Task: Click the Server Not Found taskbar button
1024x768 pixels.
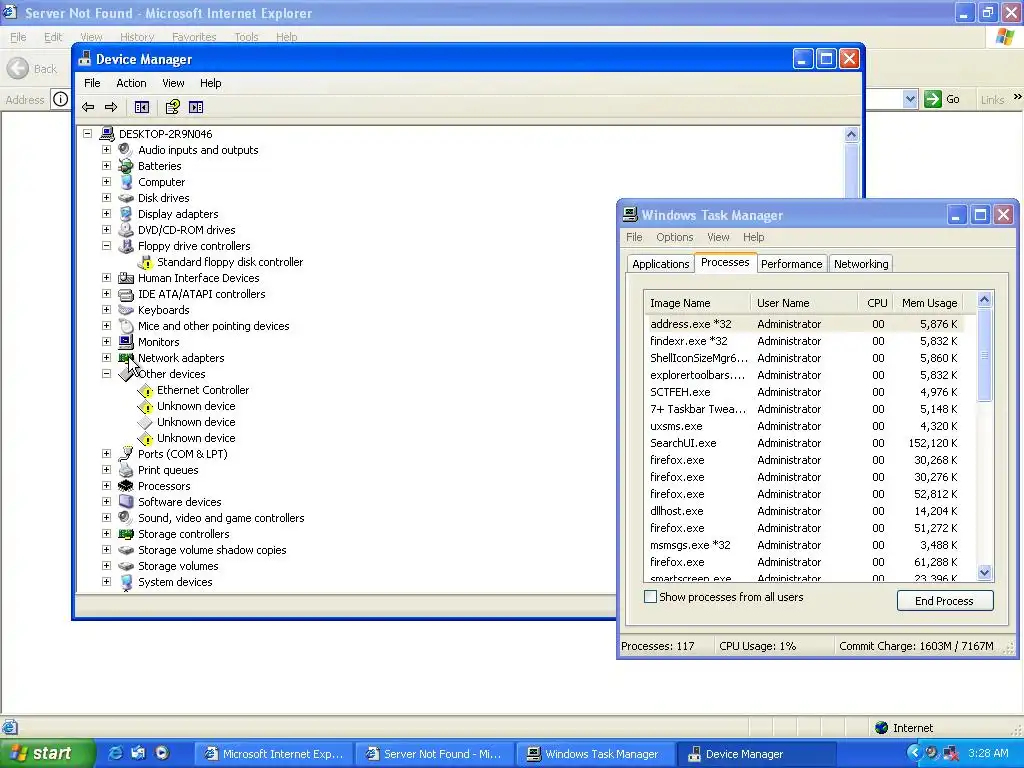Action: pyautogui.click(x=434, y=754)
